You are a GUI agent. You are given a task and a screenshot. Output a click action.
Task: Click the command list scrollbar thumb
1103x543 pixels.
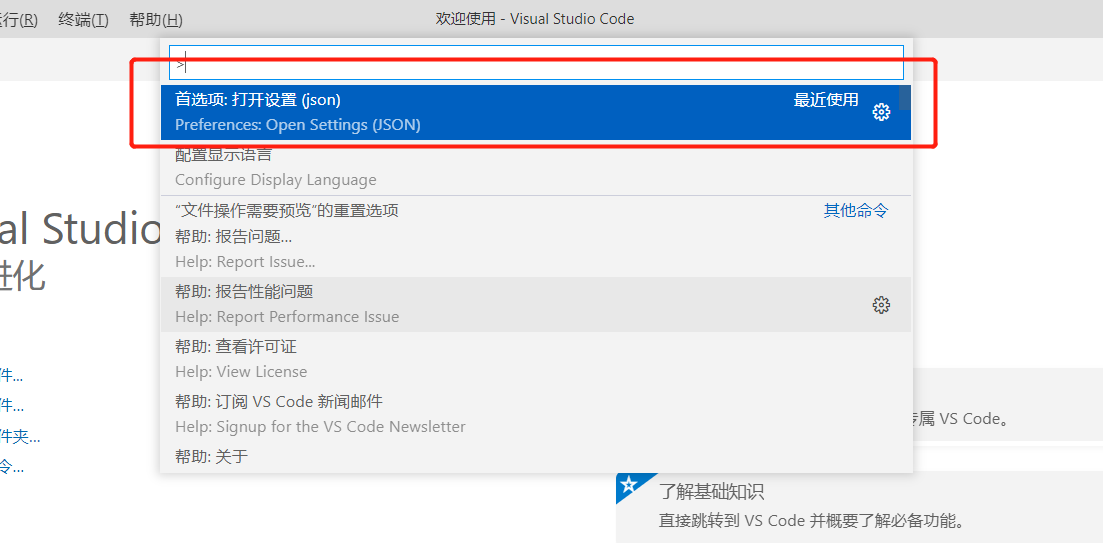(x=905, y=97)
